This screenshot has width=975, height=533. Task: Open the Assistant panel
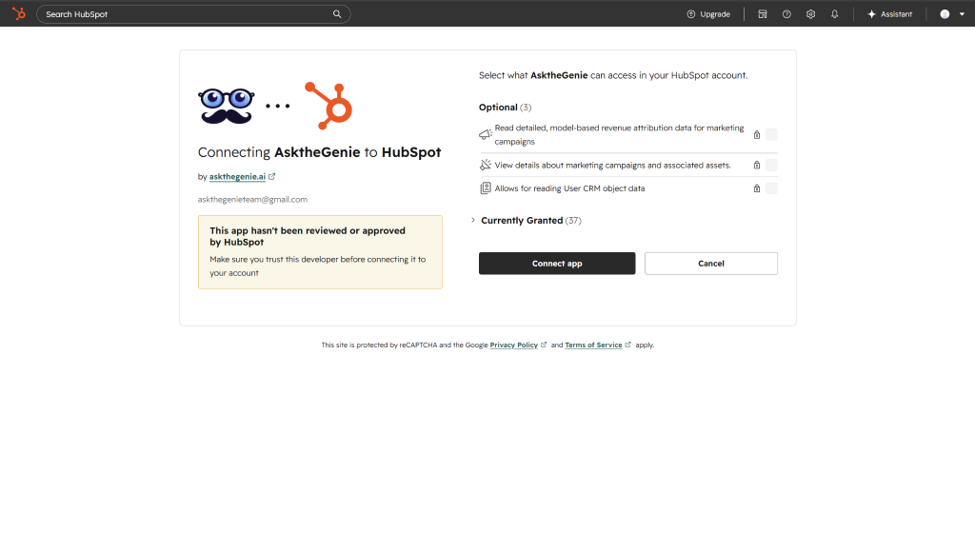[890, 14]
